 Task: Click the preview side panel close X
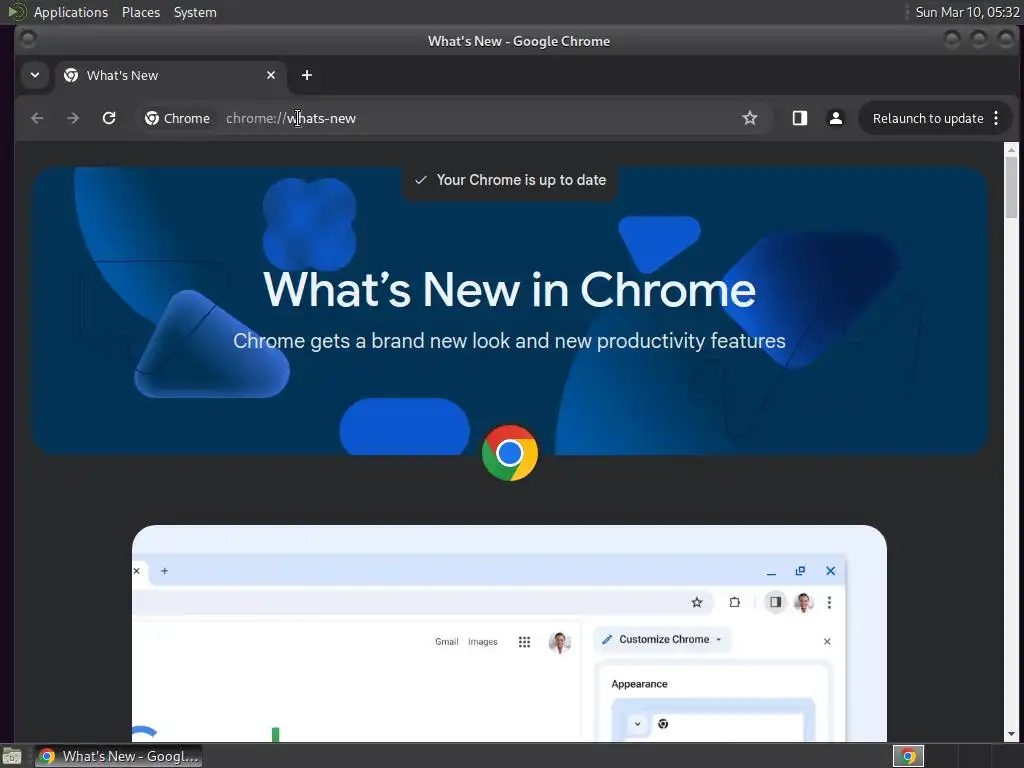click(x=827, y=641)
